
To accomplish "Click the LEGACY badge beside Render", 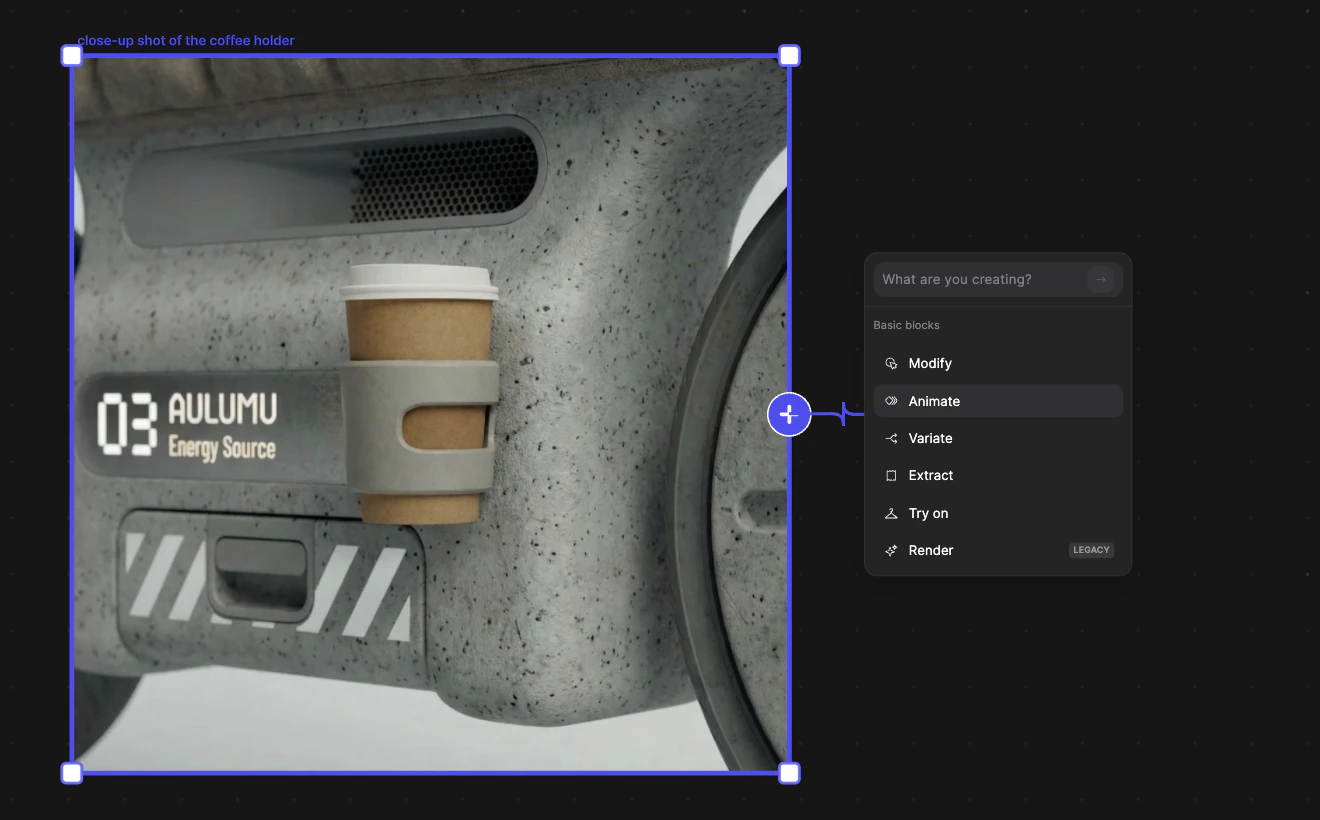I will [1091, 550].
